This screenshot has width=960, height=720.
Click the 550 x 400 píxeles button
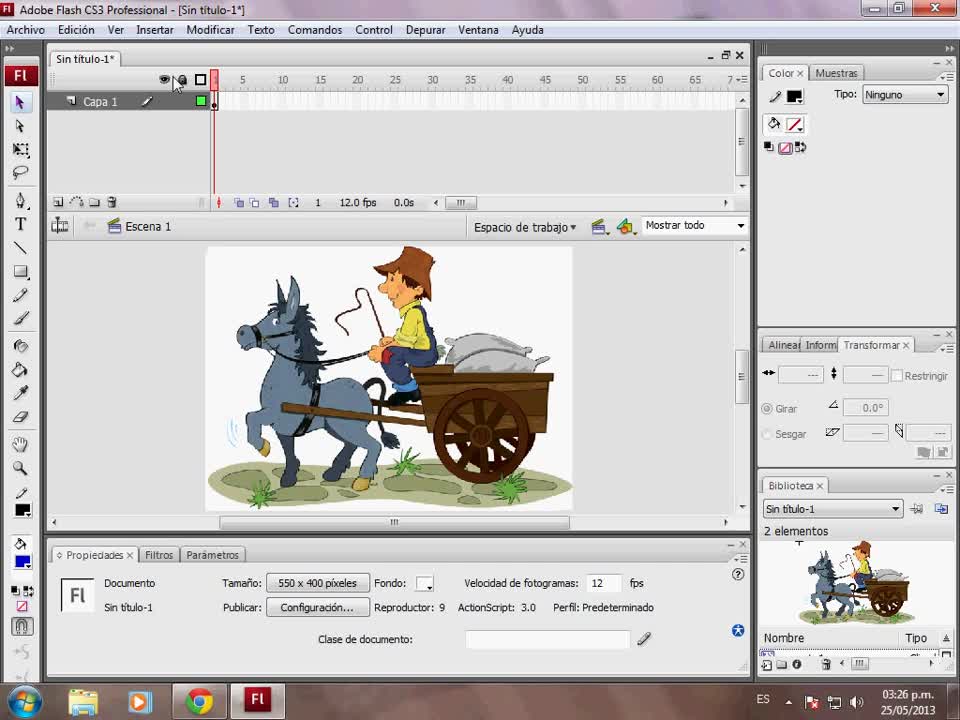(317, 583)
